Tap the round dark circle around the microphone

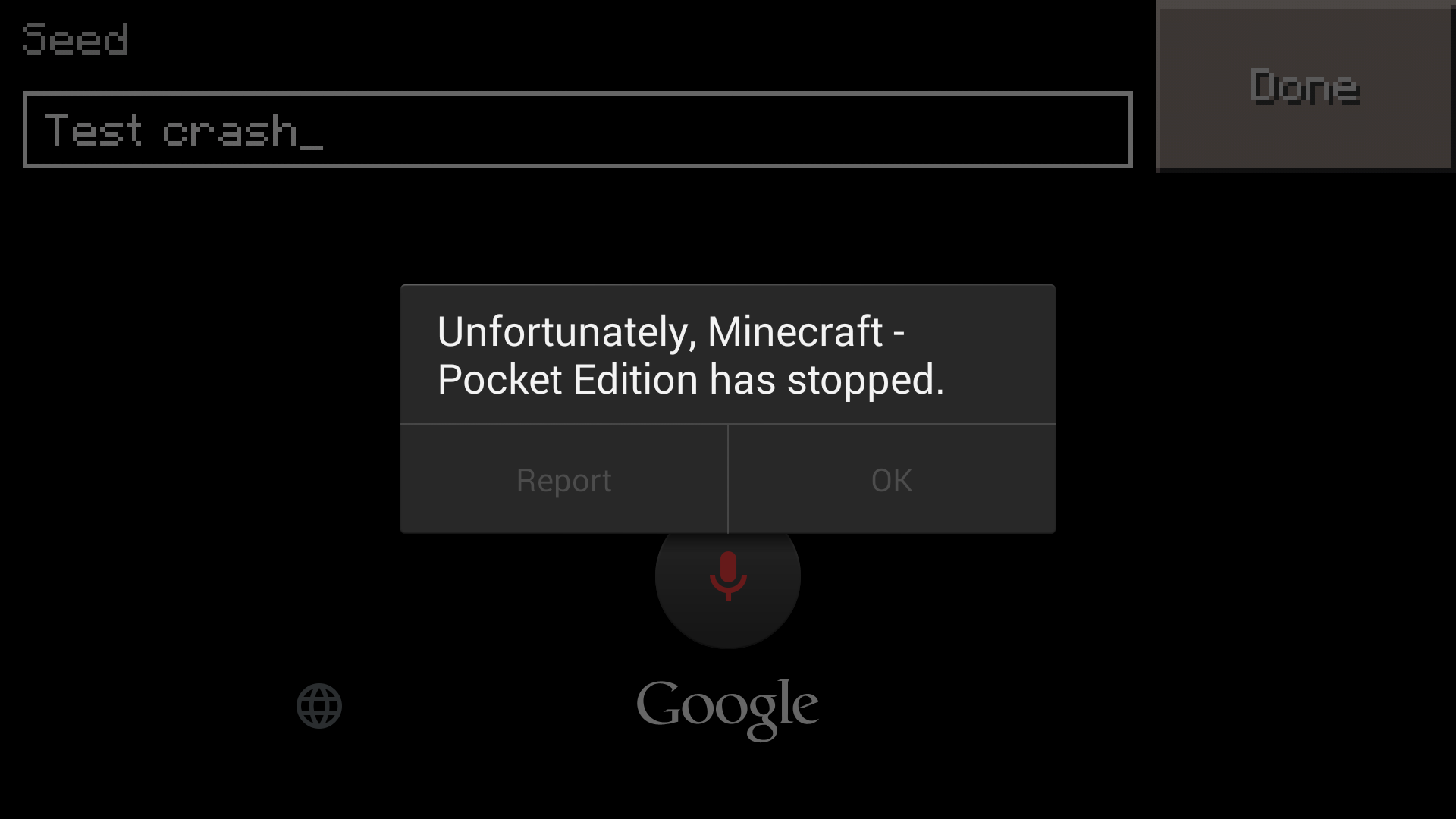coord(728,591)
